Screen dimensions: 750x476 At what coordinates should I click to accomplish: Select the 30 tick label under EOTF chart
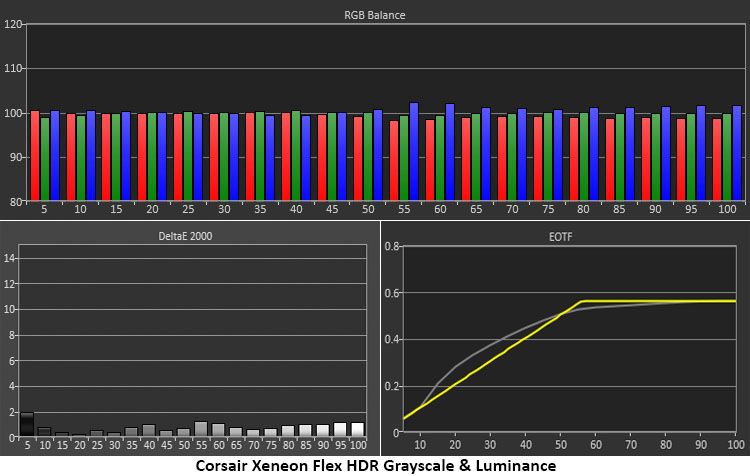tap(490, 444)
